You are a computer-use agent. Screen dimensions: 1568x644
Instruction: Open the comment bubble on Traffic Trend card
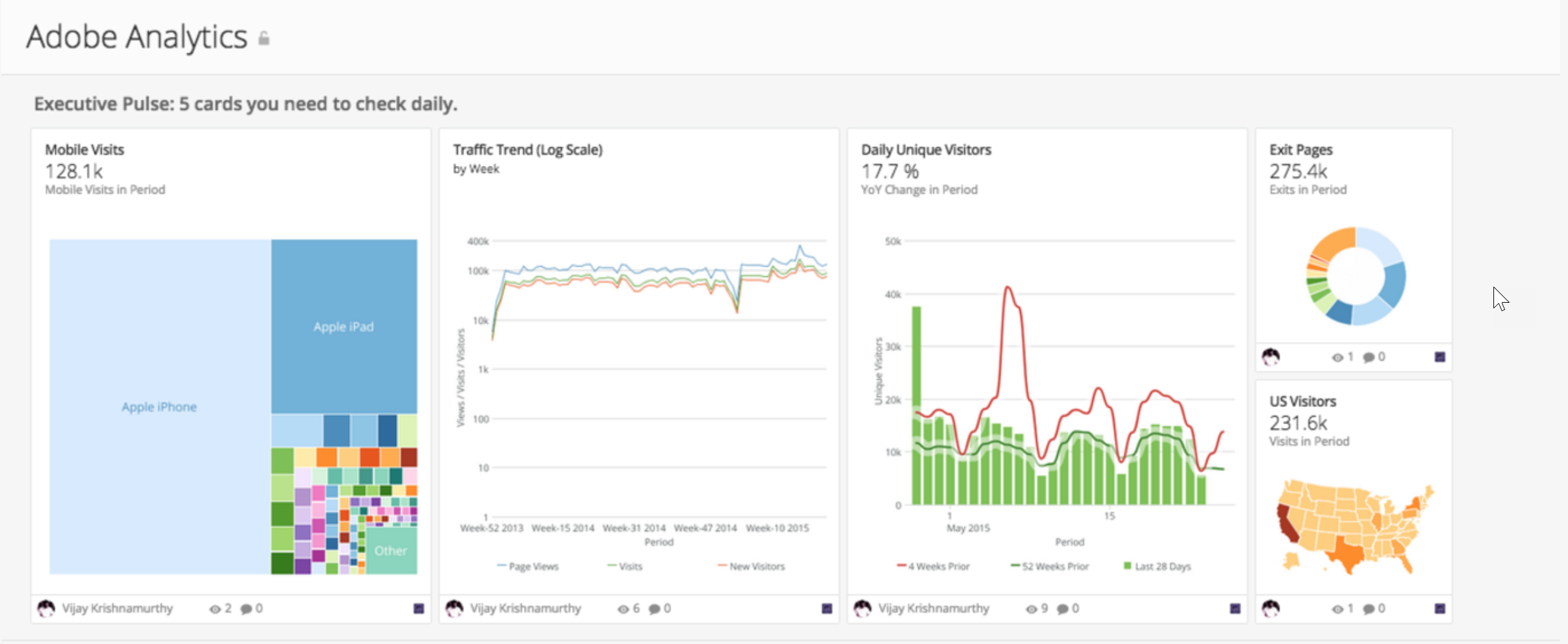pos(654,607)
